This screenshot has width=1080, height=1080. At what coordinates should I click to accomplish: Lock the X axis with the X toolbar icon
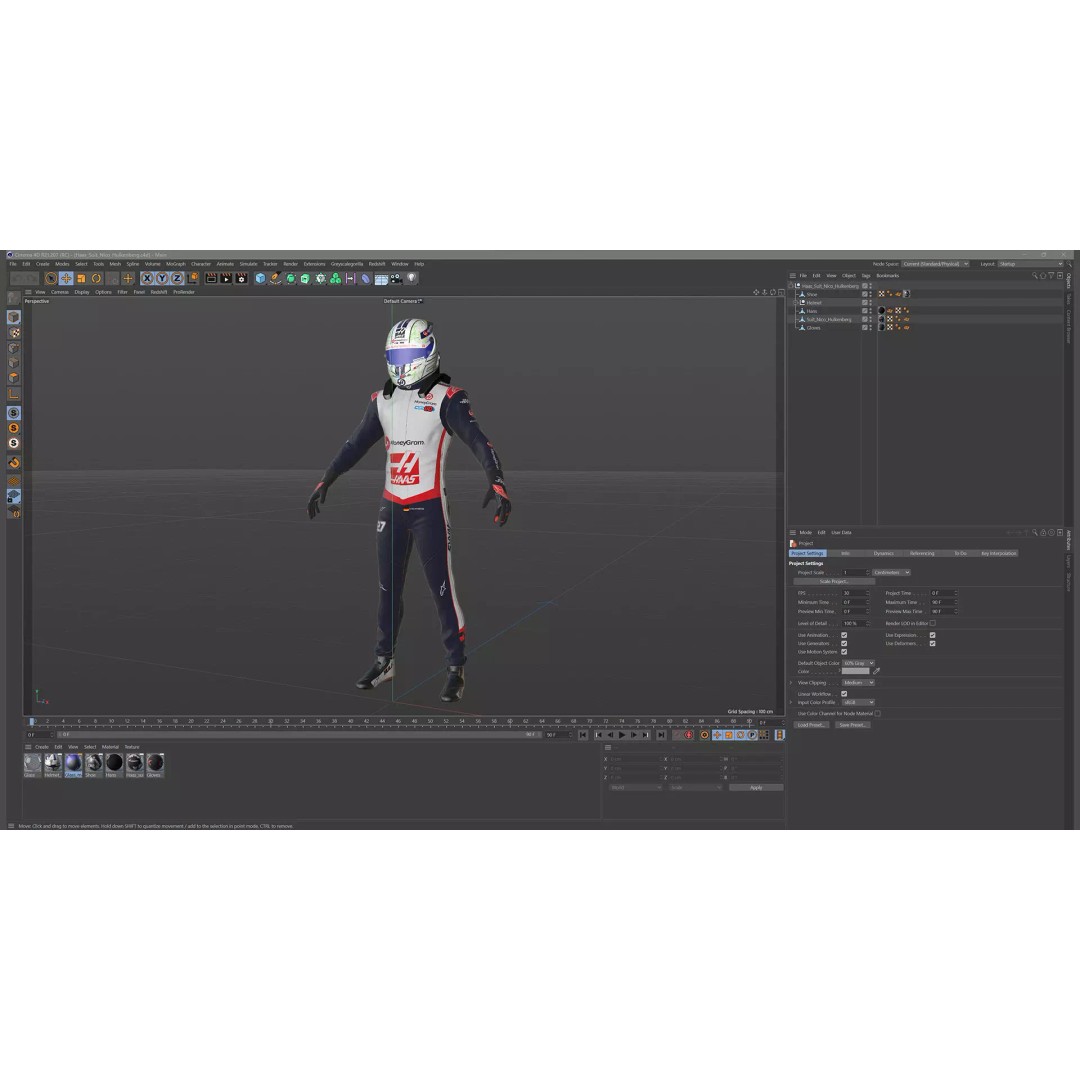click(x=147, y=278)
